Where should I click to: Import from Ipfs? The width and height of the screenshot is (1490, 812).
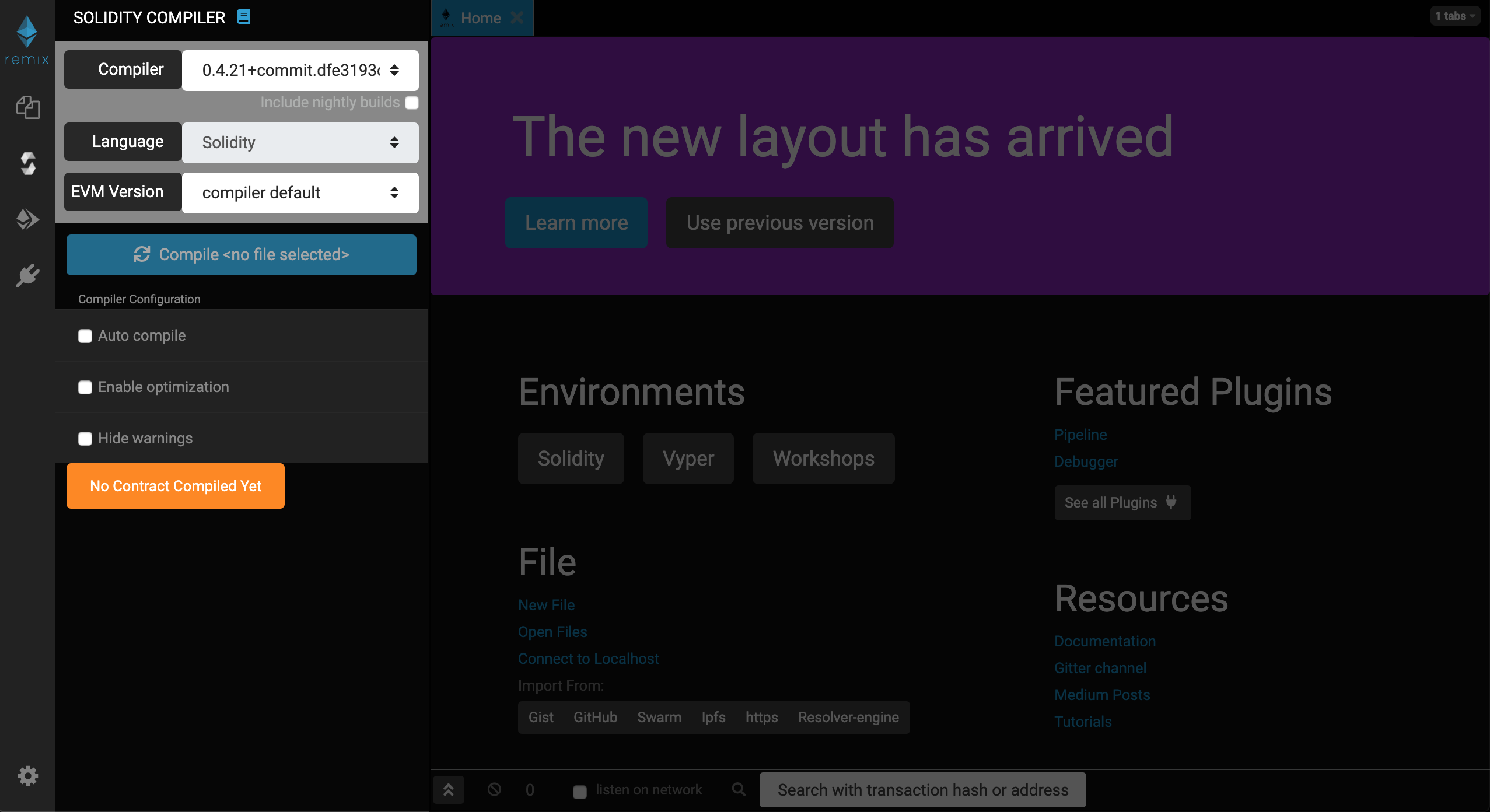click(x=713, y=717)
